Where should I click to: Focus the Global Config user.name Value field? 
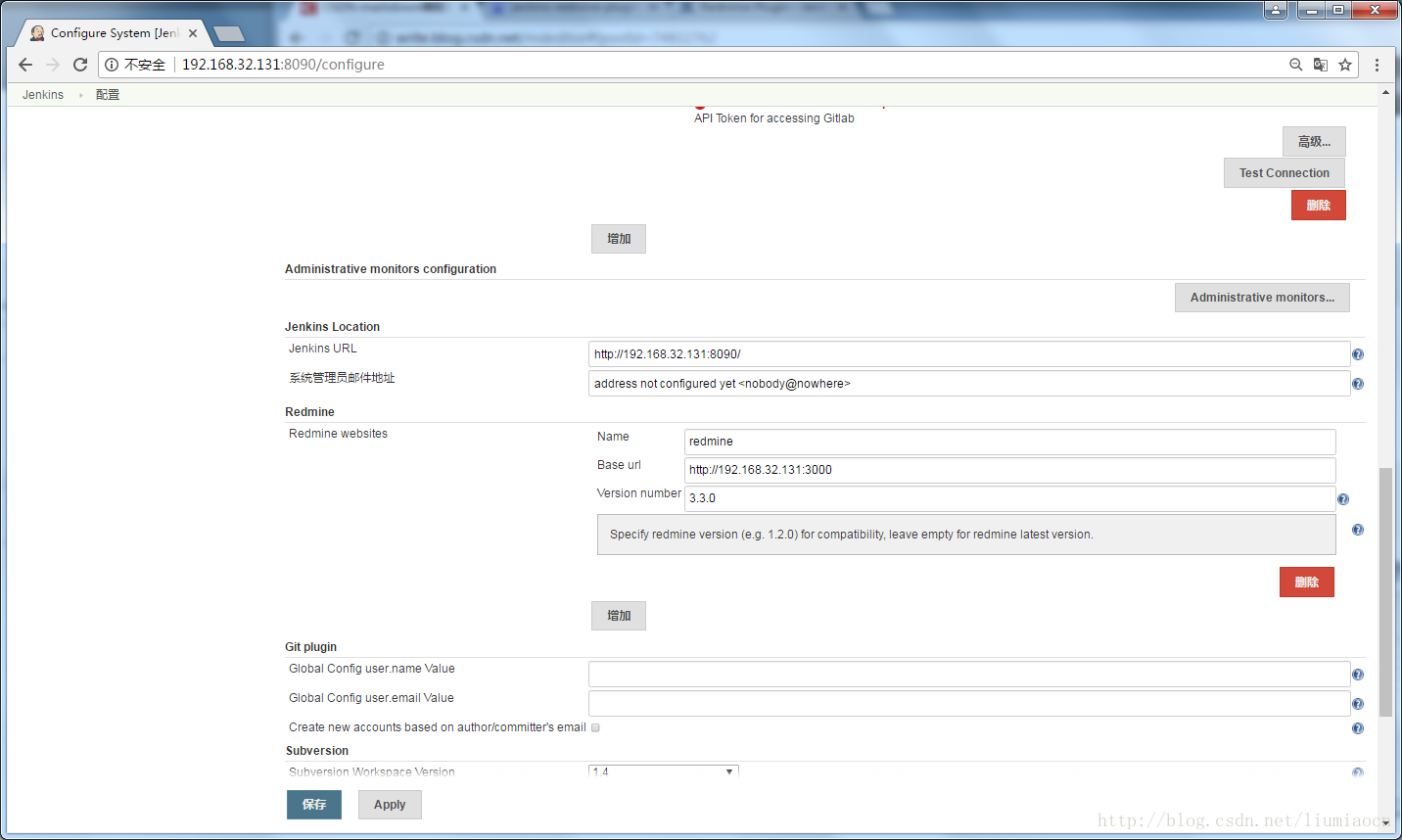pos(969,675)
